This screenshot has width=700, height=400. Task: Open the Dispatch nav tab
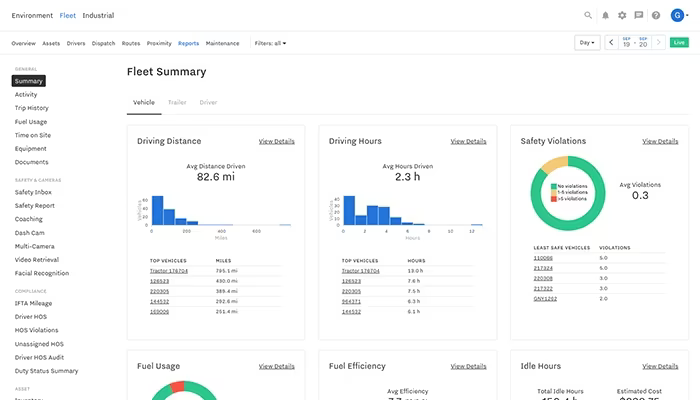[103, 43]
